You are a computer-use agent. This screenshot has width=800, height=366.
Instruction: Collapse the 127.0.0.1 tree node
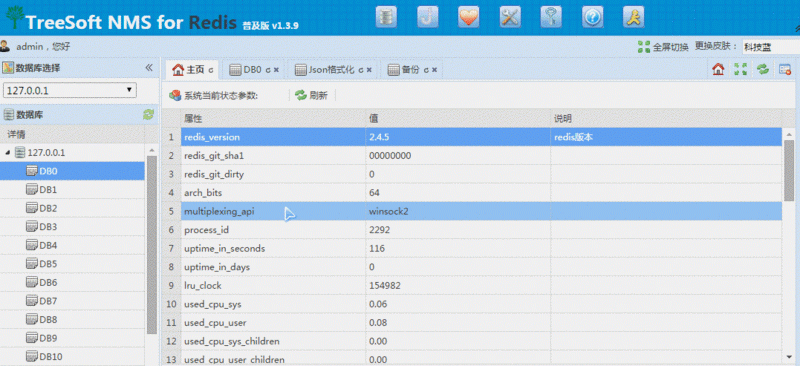click(8, 153)
